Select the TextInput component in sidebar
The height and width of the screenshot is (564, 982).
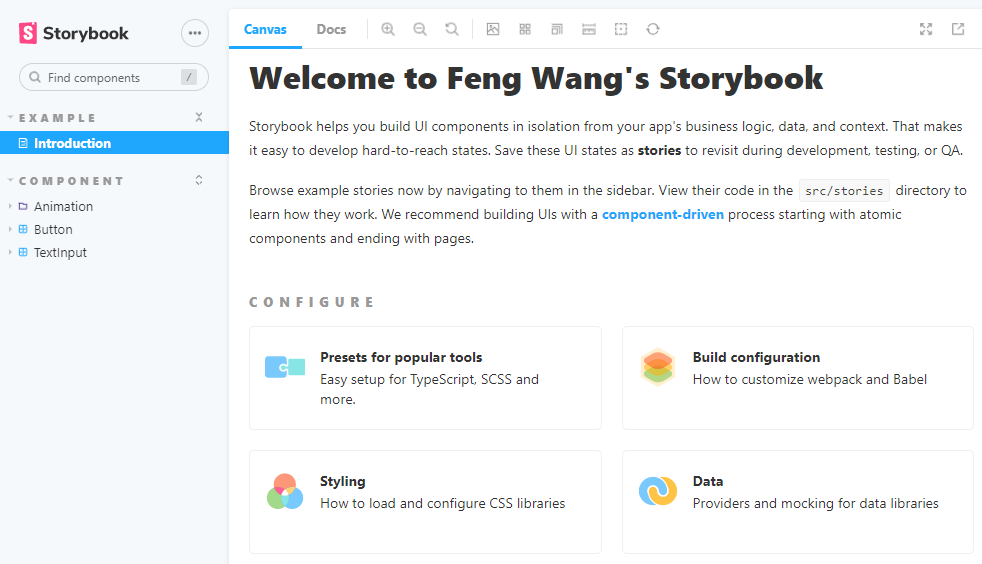60,252
